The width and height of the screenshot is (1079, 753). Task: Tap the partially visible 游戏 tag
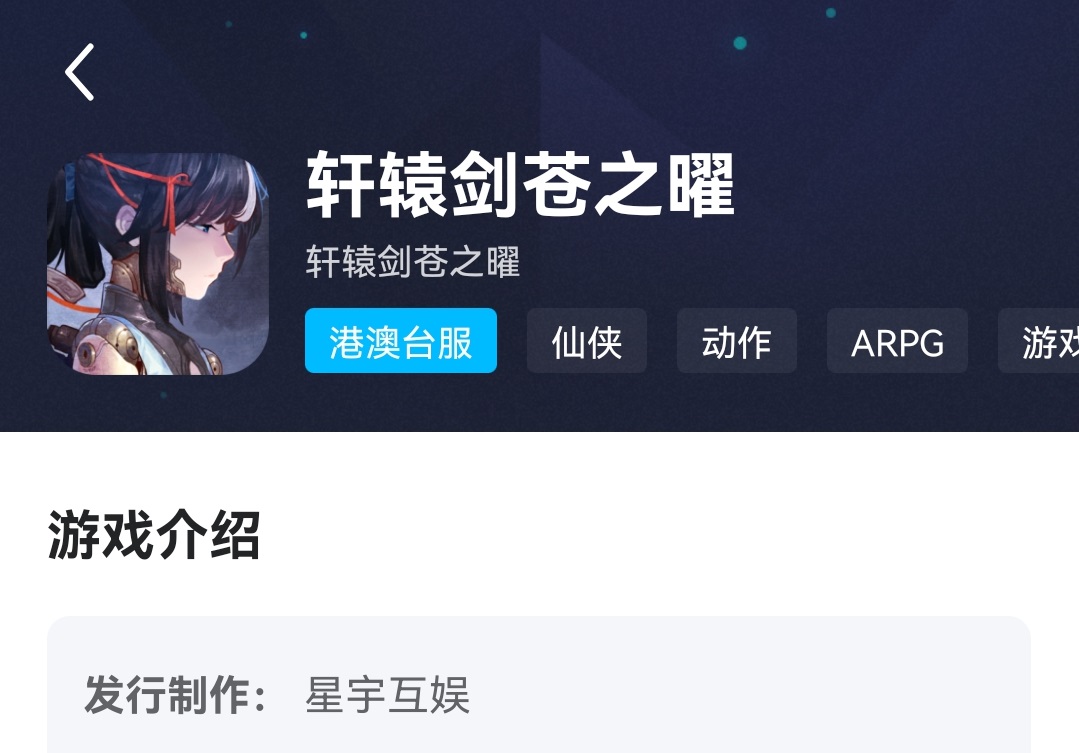click(1039, 341)
